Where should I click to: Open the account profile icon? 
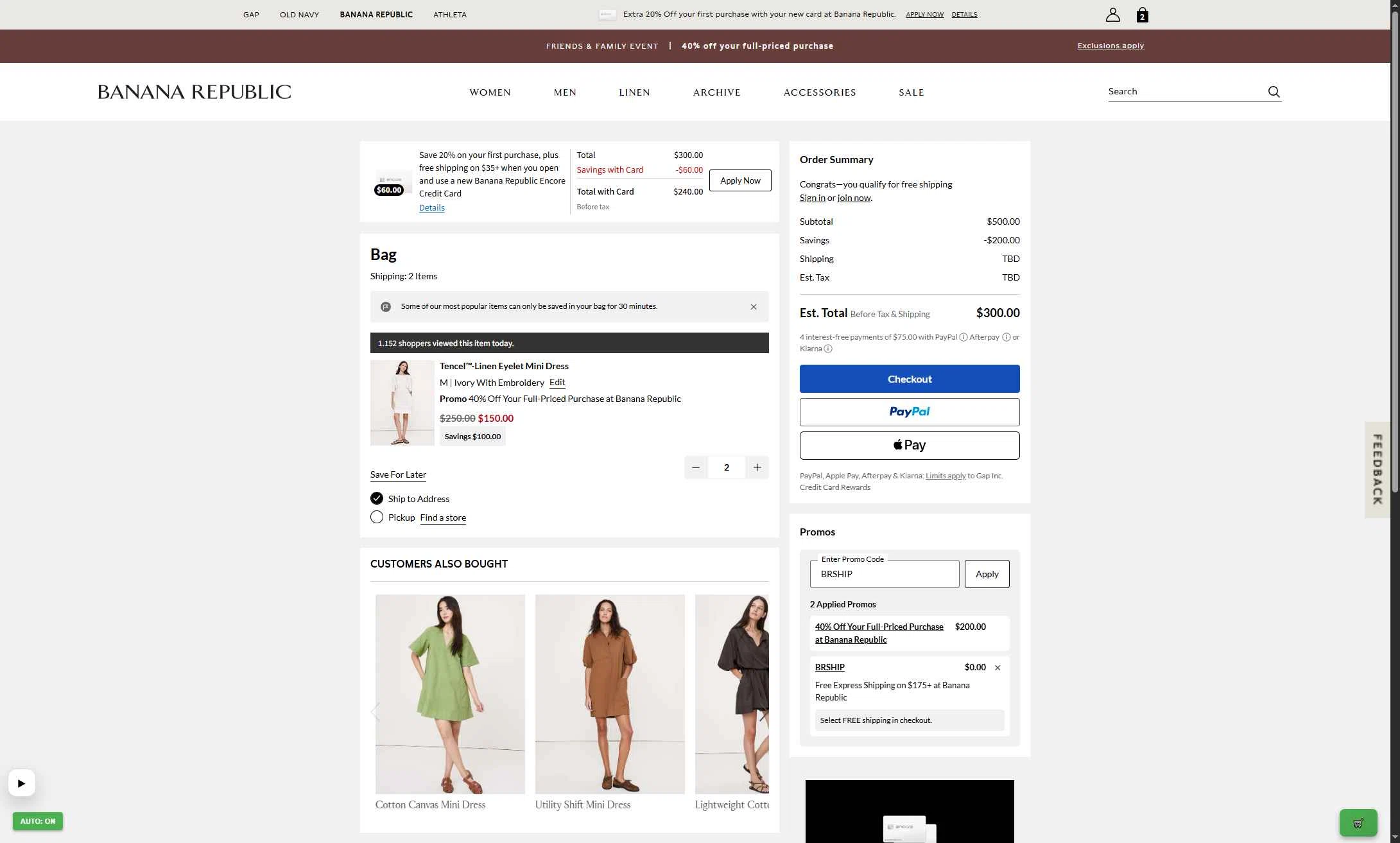[1112, 15]
